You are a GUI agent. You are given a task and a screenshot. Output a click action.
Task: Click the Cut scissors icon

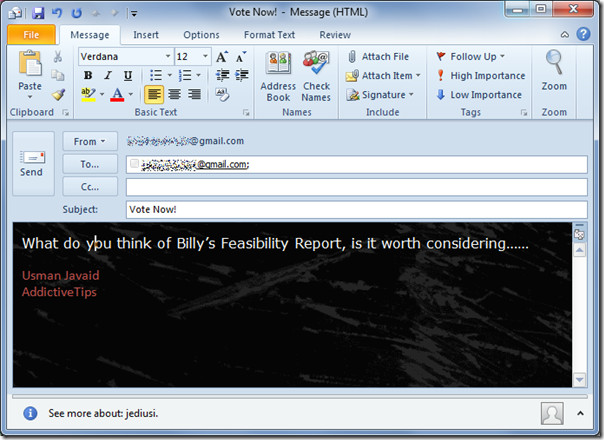click(58, 57)
